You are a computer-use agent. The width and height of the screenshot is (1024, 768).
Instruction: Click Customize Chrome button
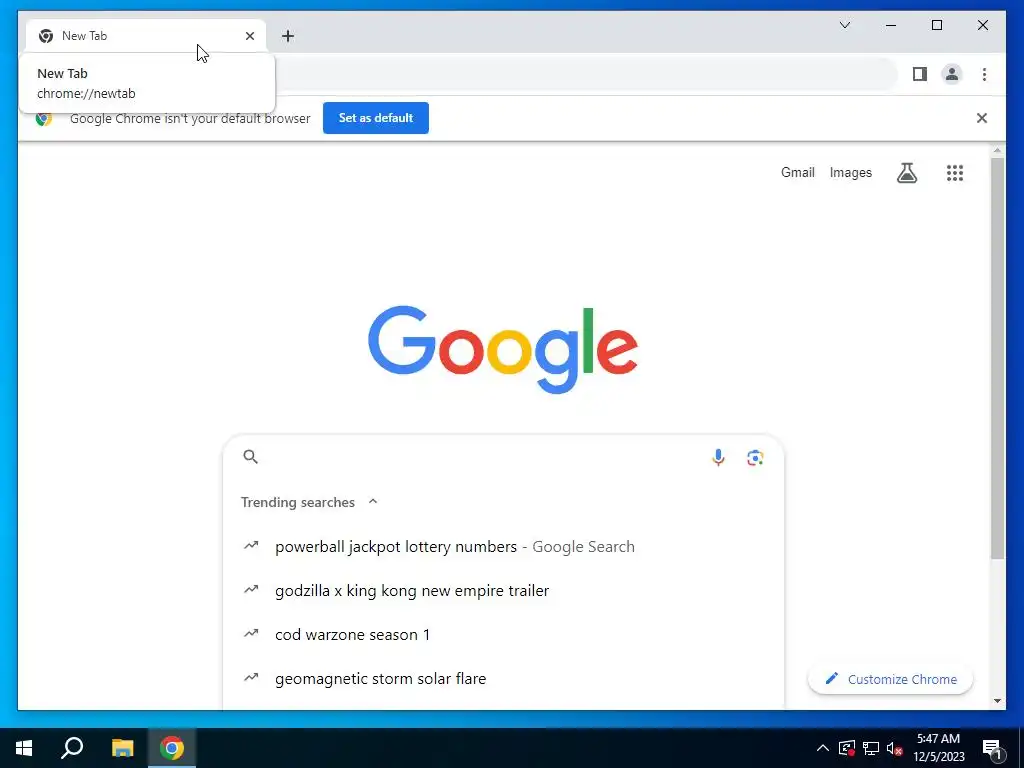pyautogui.click(x=890, y=679)
